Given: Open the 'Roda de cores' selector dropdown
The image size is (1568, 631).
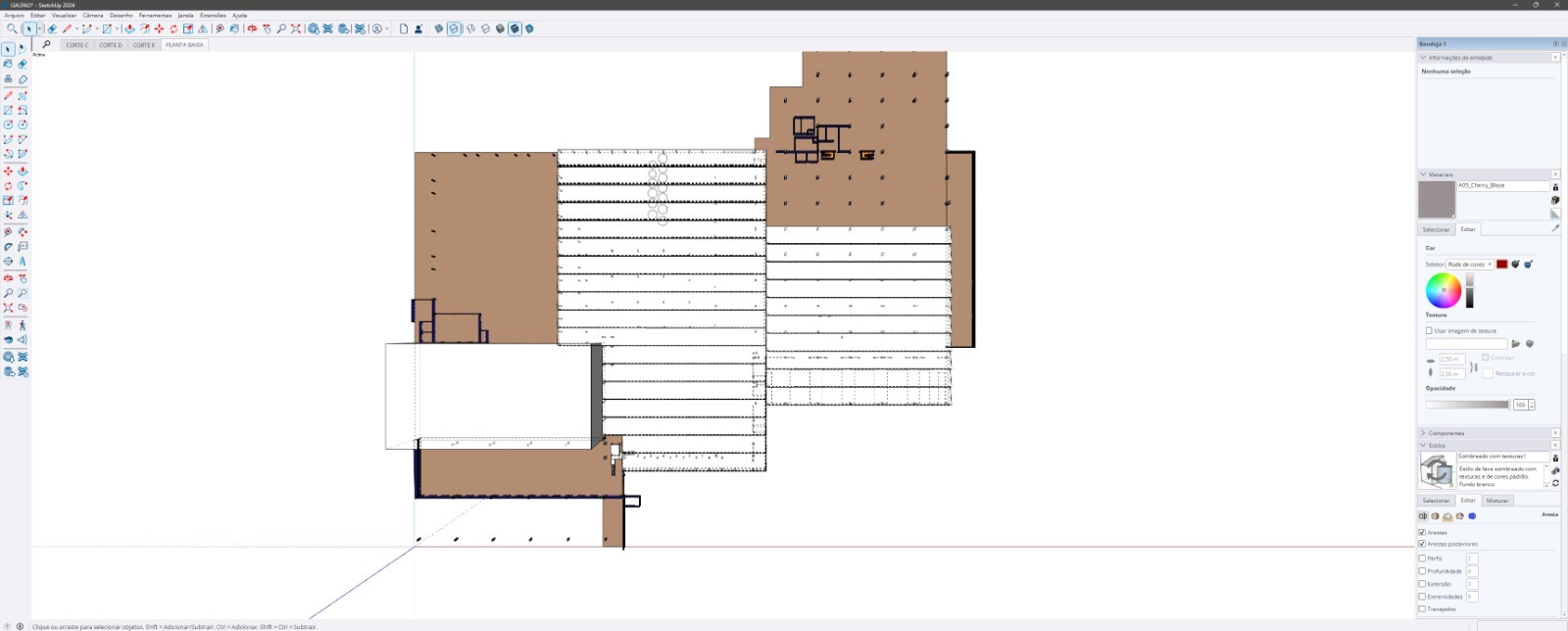Looking at the screenshot, I should pyautogui.click(x=1469, y=265).
